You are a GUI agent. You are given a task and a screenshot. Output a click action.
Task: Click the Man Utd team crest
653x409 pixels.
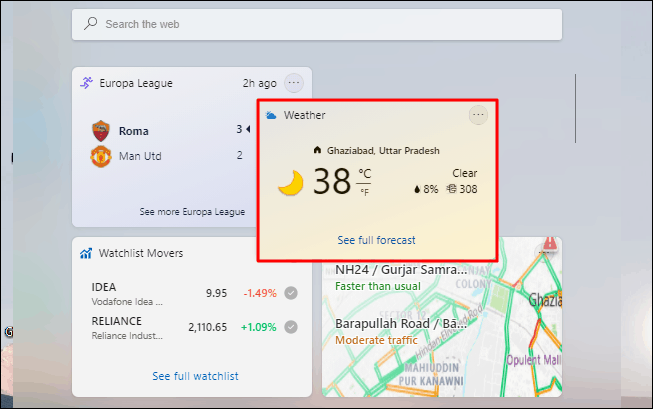[101, 156]
